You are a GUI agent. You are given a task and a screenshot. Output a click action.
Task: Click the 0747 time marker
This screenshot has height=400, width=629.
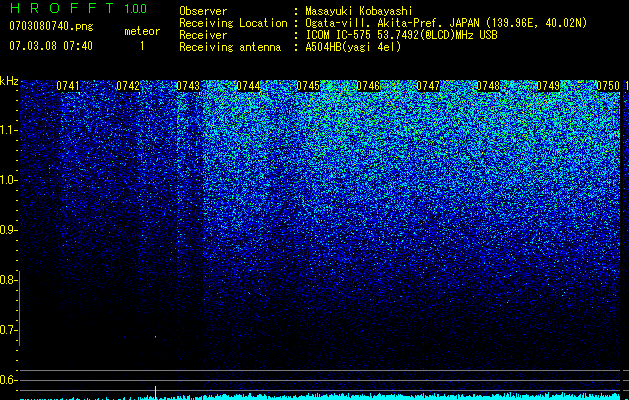pyautogui.click(x=428, y=86)
